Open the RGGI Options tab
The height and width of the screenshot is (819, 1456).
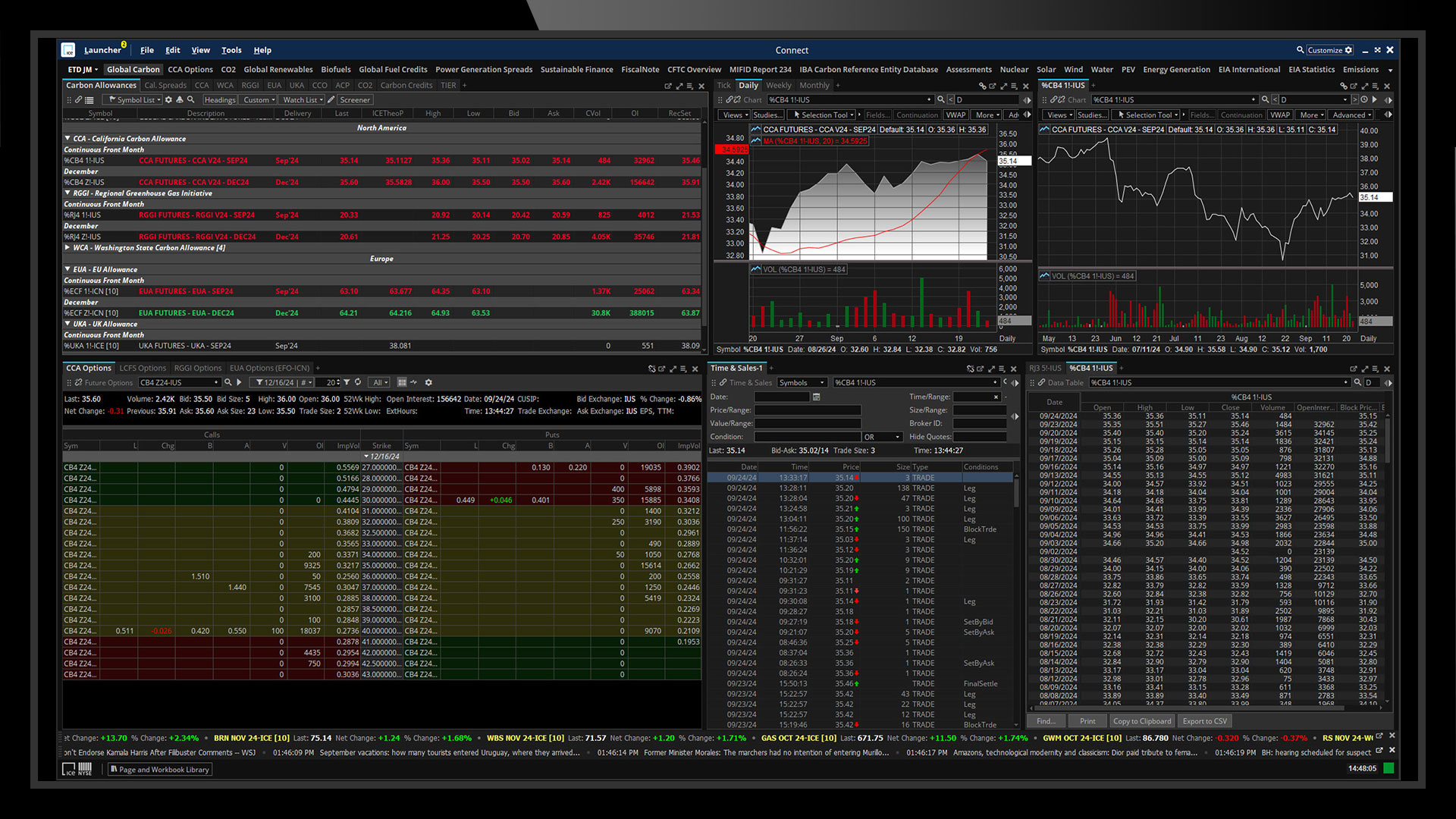point(197,369)
